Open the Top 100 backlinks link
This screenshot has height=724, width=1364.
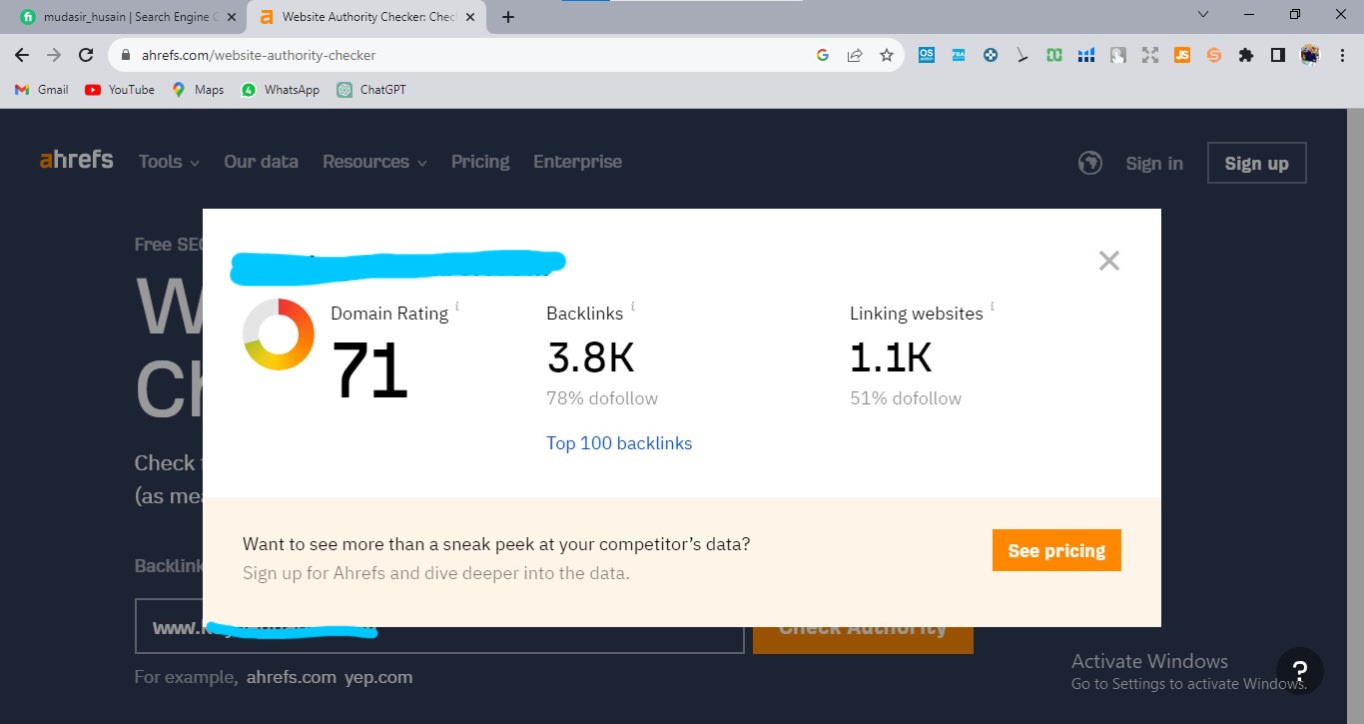pos(618,443)
